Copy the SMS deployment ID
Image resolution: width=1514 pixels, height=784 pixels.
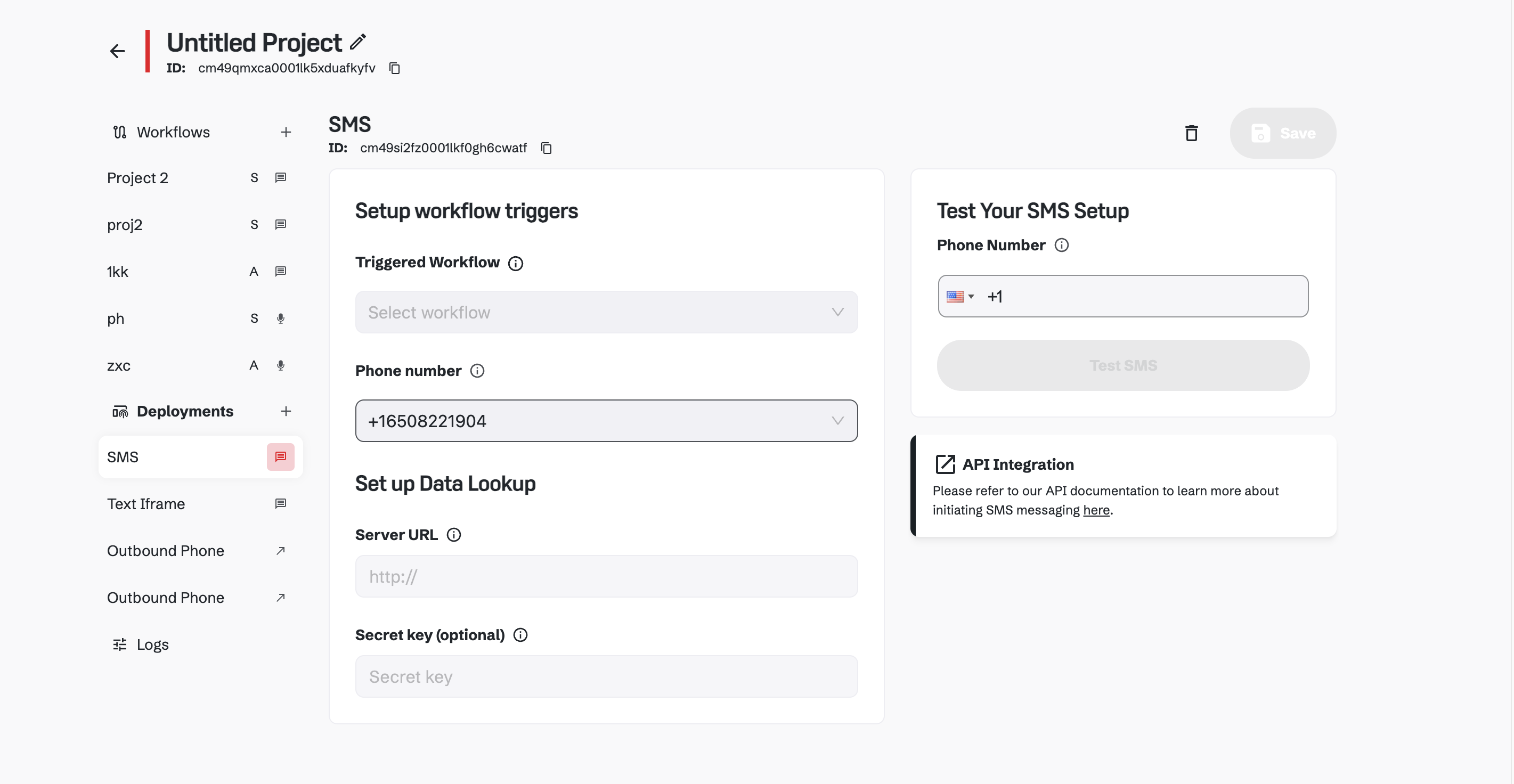546,148
